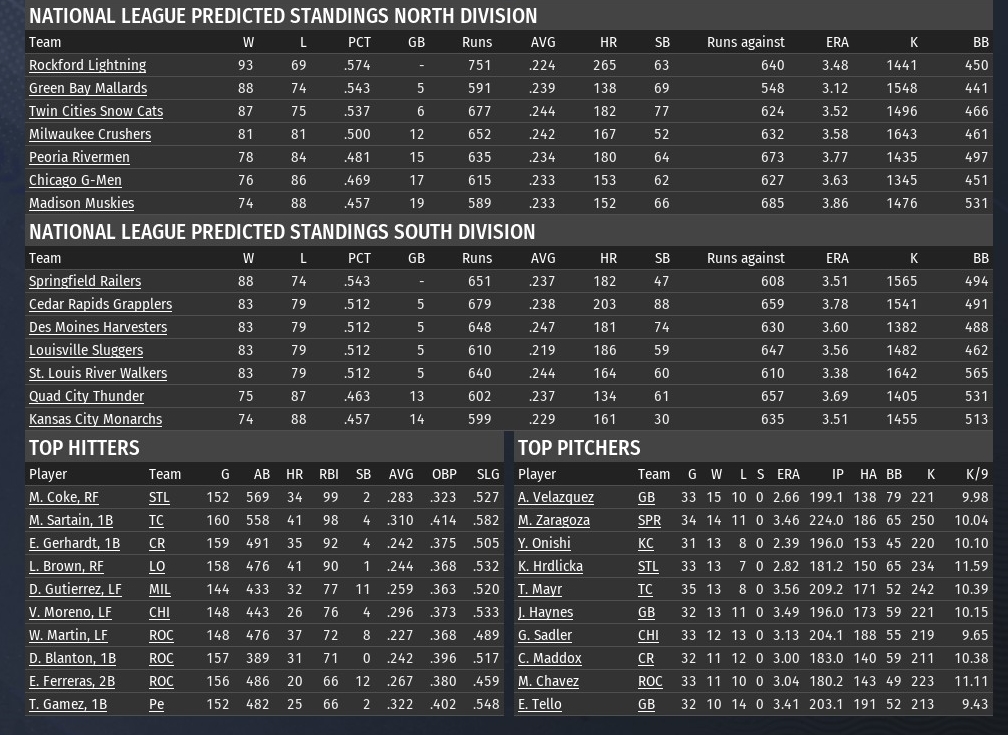Open M. Sartain, 1B player page
The width and height of the screenshot is (1008, 735).
click(71, 520)
